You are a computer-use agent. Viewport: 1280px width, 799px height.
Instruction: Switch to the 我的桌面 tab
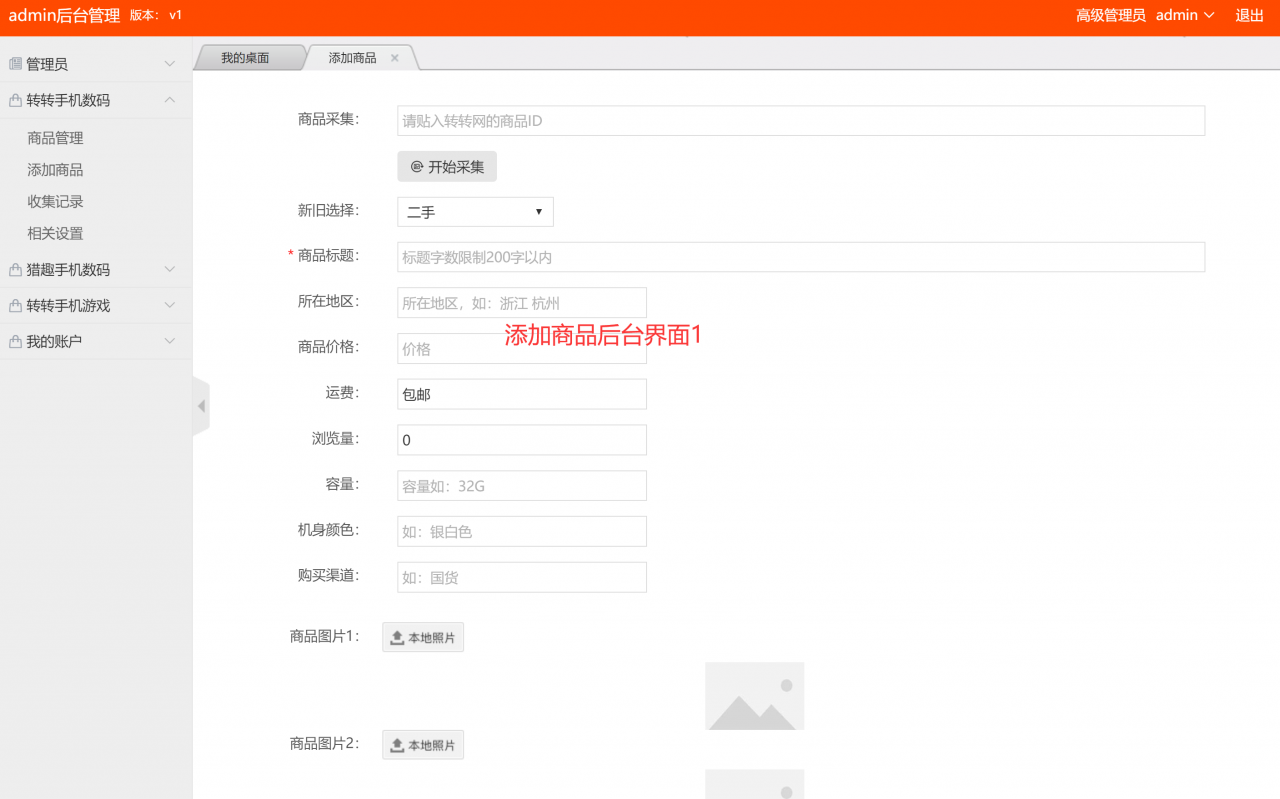245,58
